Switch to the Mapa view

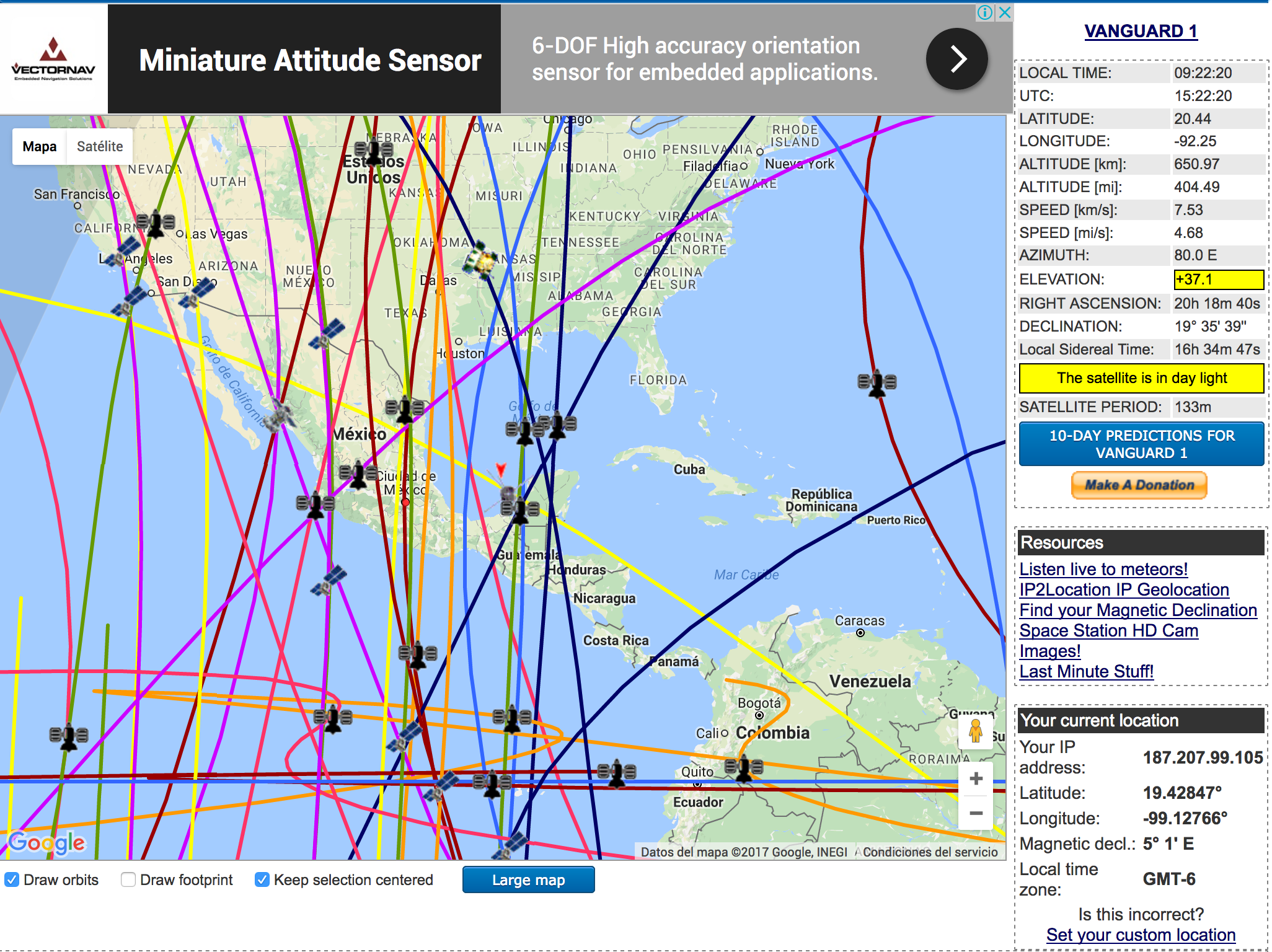pos(39,147)
